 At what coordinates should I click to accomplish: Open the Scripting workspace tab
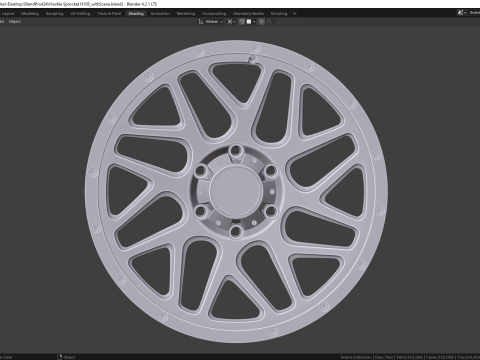tap(279, 14)
